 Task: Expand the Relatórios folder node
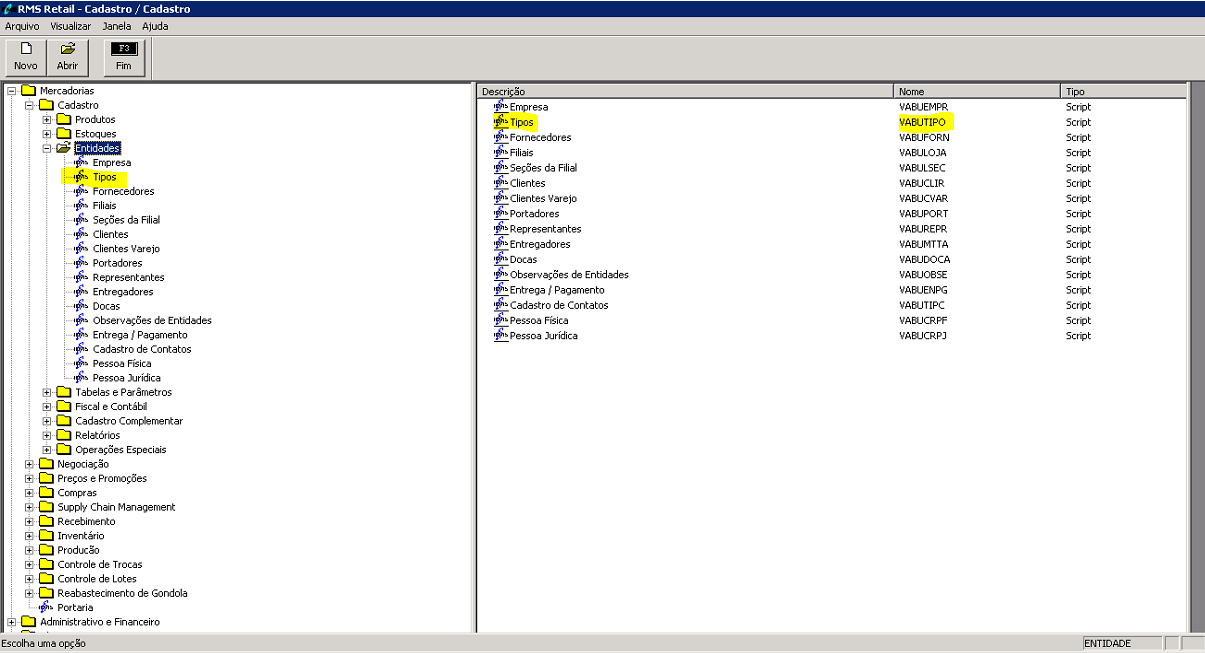[x=47, y=435]
